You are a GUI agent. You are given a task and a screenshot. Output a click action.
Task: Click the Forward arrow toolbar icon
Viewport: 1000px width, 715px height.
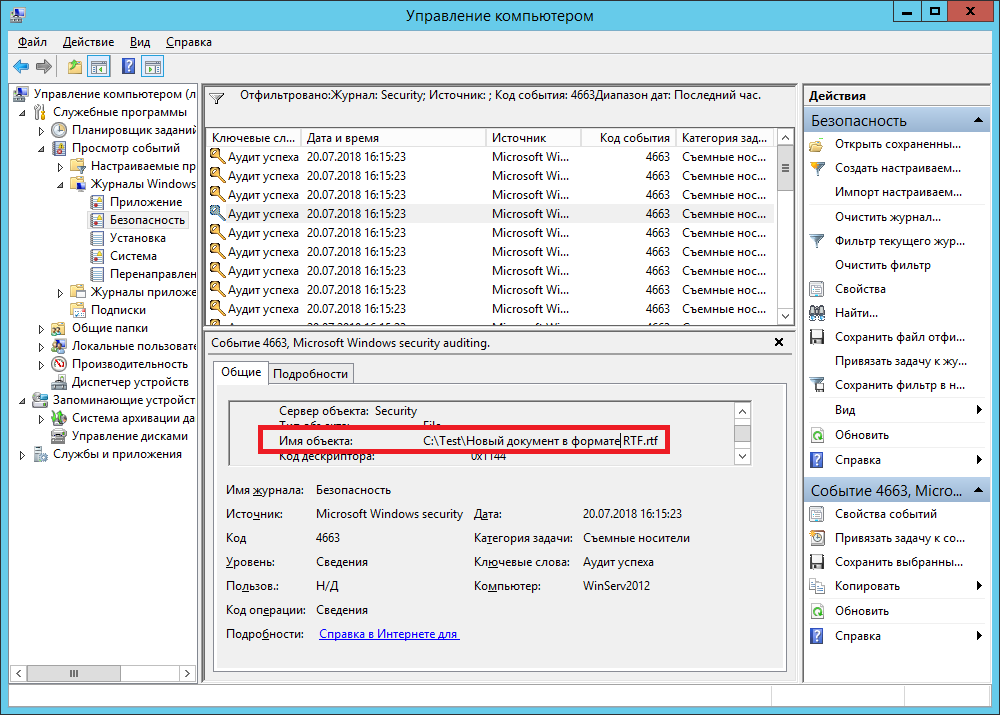[44, 67]
